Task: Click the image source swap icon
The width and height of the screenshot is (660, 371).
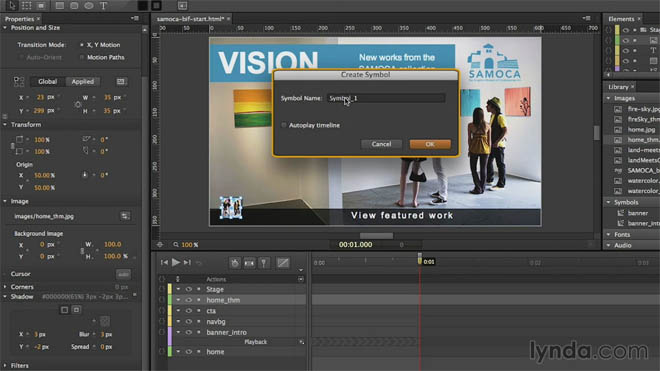Action: point(125,216)
